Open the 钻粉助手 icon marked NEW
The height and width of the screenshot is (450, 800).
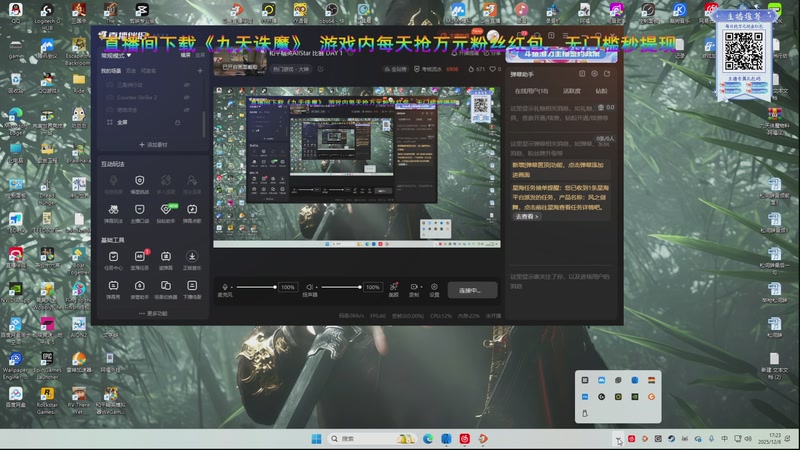pyautogui.click(x=166, y=209)
